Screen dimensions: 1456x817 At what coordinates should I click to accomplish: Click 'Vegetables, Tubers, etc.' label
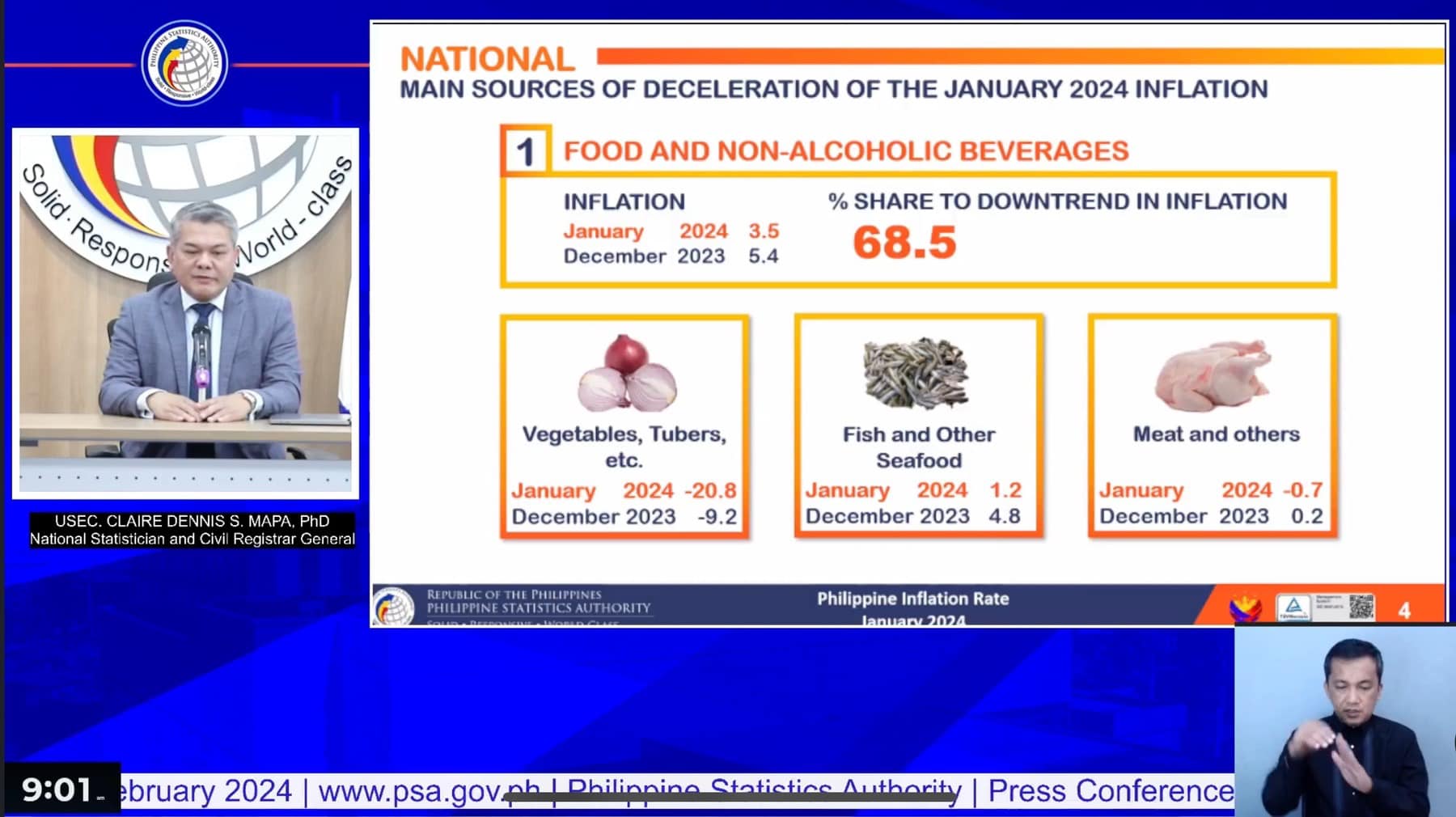click(624, 447)
